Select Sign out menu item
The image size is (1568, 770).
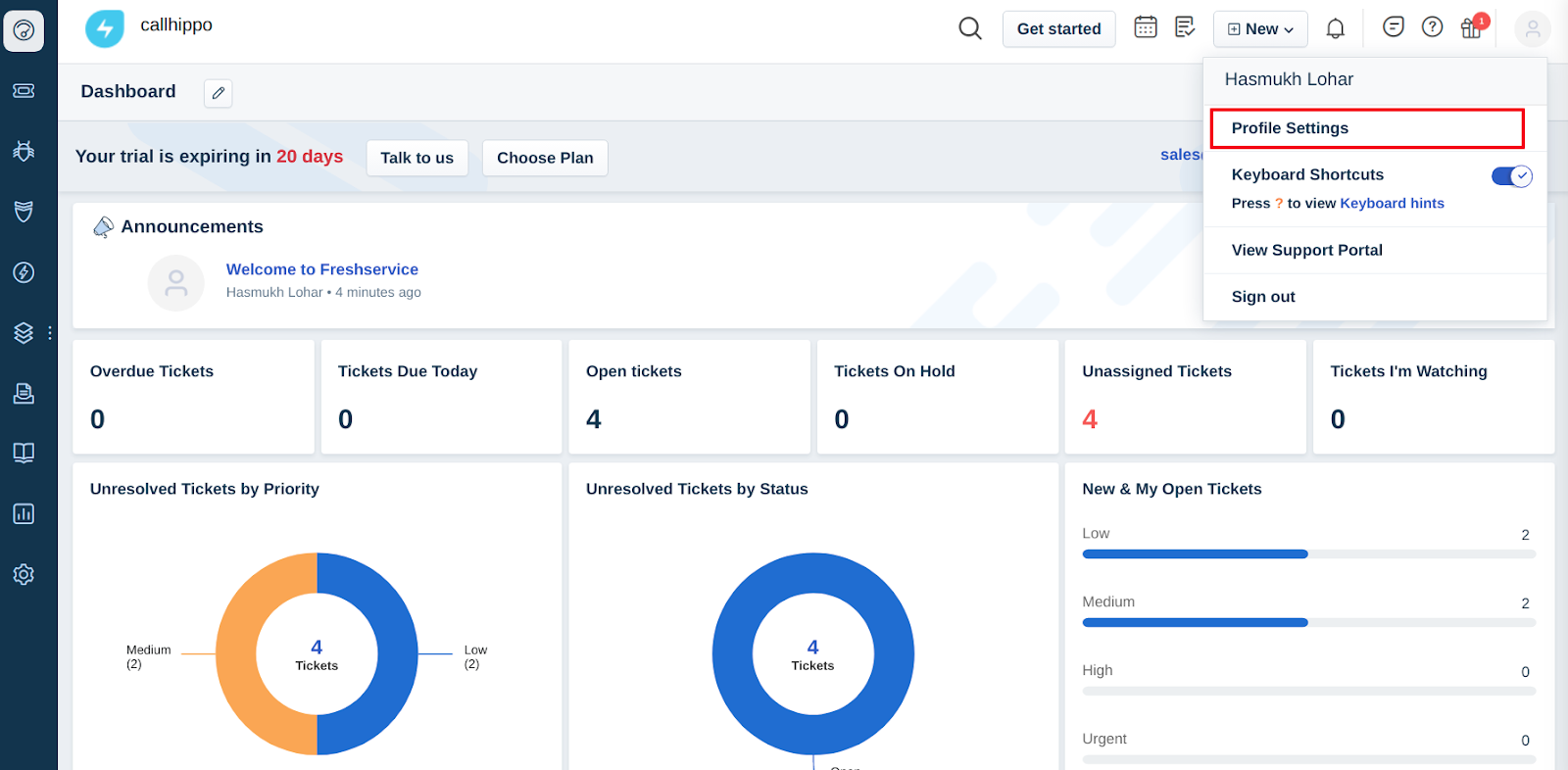tap(1375, 297)
